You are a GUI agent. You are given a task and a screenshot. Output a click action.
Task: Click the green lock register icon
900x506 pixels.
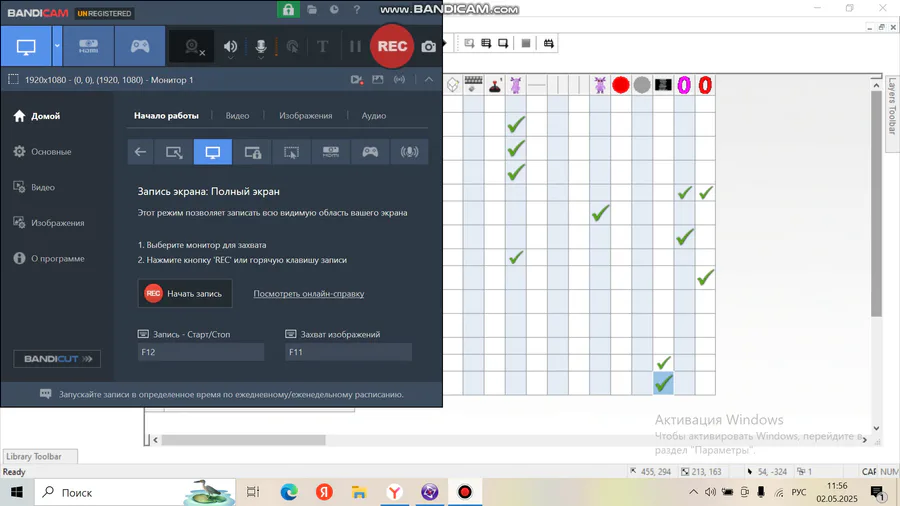click(x=288, y=10)
